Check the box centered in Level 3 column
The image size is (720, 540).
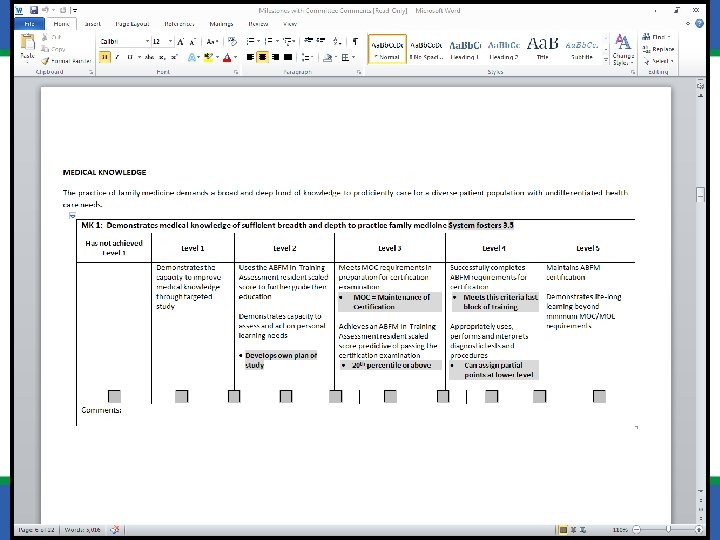[390, 396]
